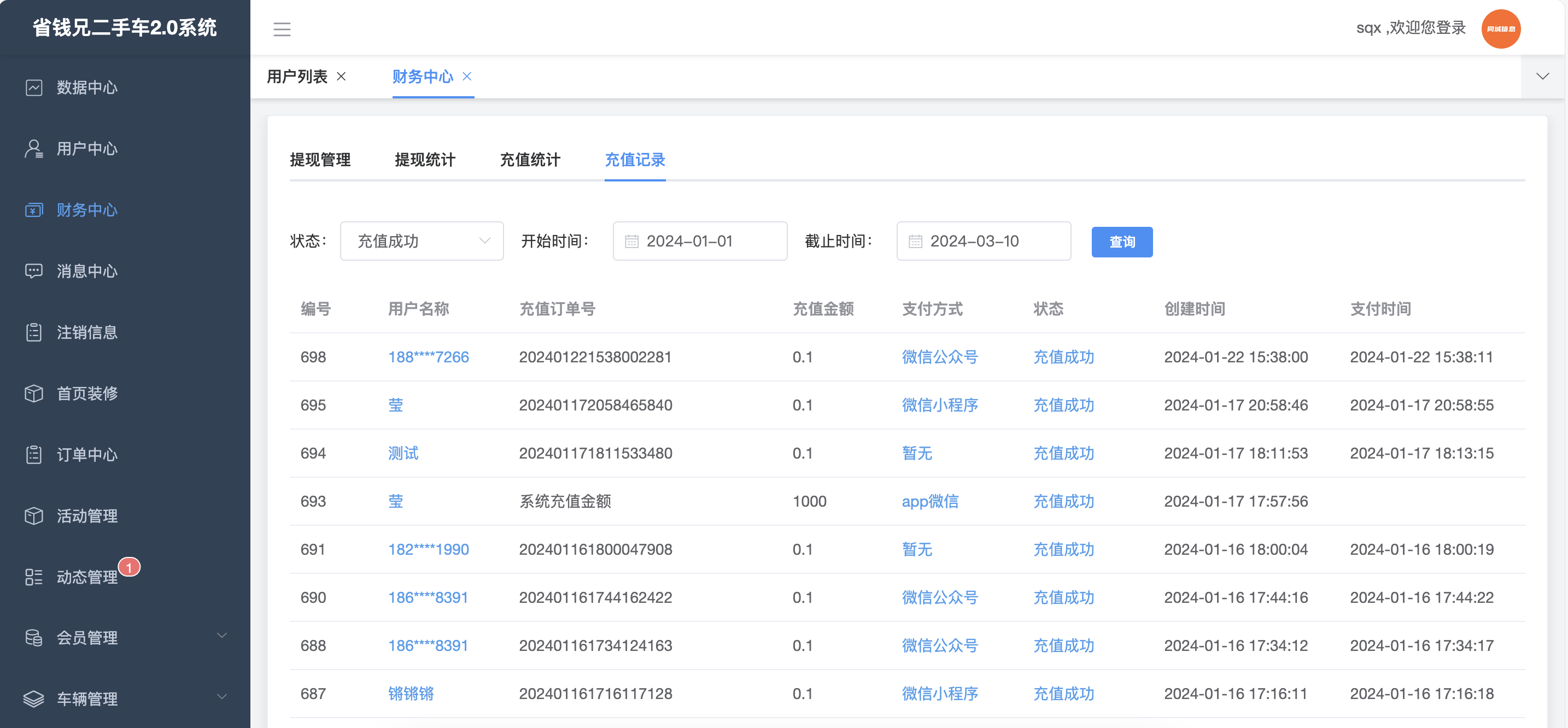Click the 用户中心 person icon
Screen dimensions: 1568x728
(x=34, y=149)
